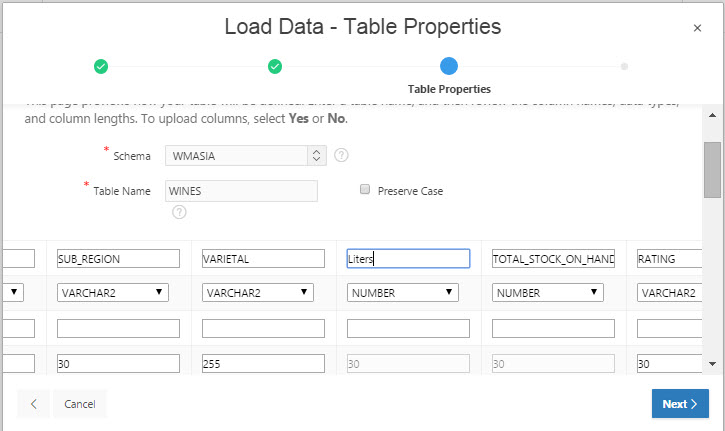Close the Load Data dialog
Viewport: 725px width, 431px height.
[697, 28]
